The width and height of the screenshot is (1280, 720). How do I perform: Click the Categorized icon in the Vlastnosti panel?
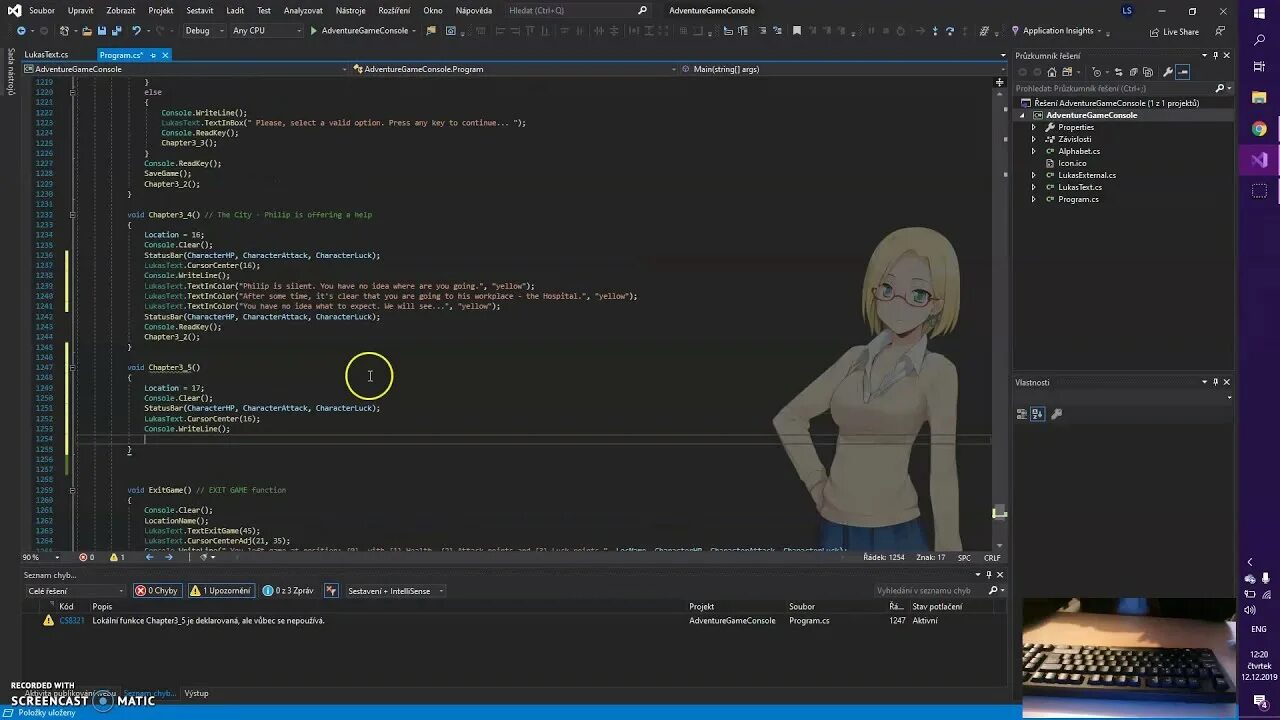1022,414
